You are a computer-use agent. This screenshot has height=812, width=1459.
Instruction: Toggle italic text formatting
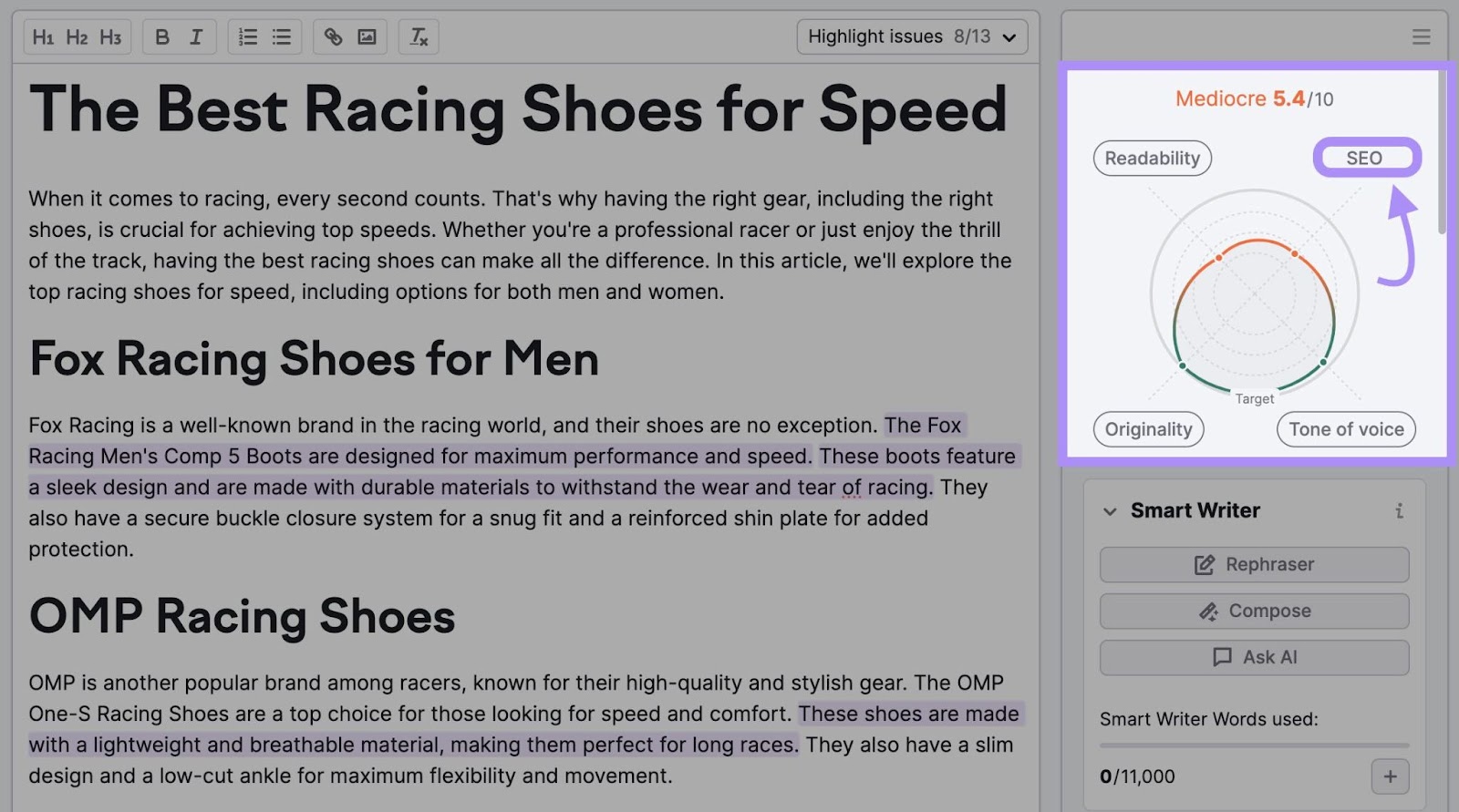point(196,37)
